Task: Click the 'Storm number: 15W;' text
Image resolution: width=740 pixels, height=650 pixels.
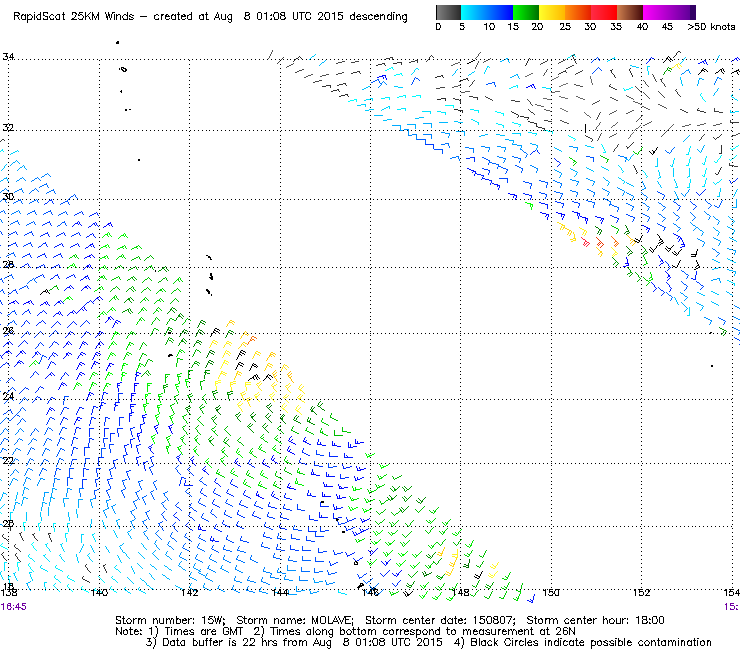Action: [170, 620]
